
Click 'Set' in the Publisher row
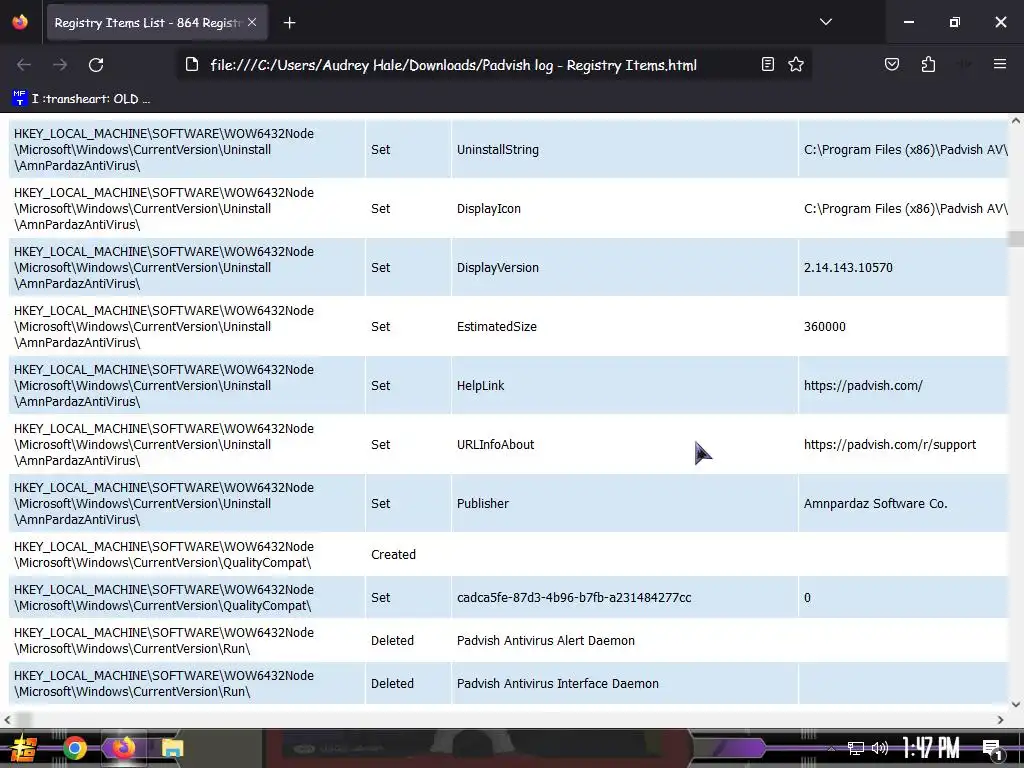point(380,504)
